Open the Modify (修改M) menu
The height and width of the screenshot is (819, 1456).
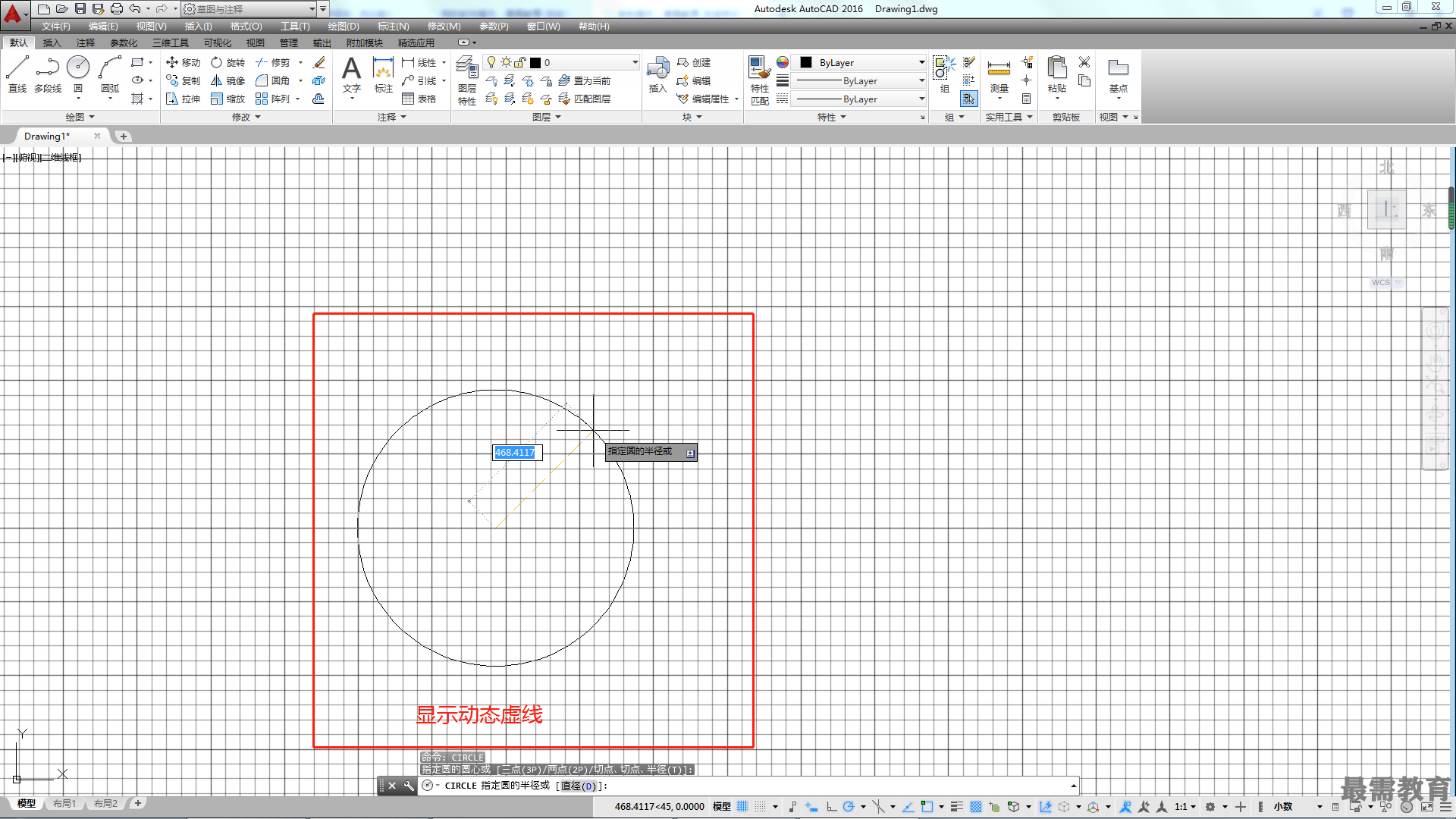click(444, 27)
